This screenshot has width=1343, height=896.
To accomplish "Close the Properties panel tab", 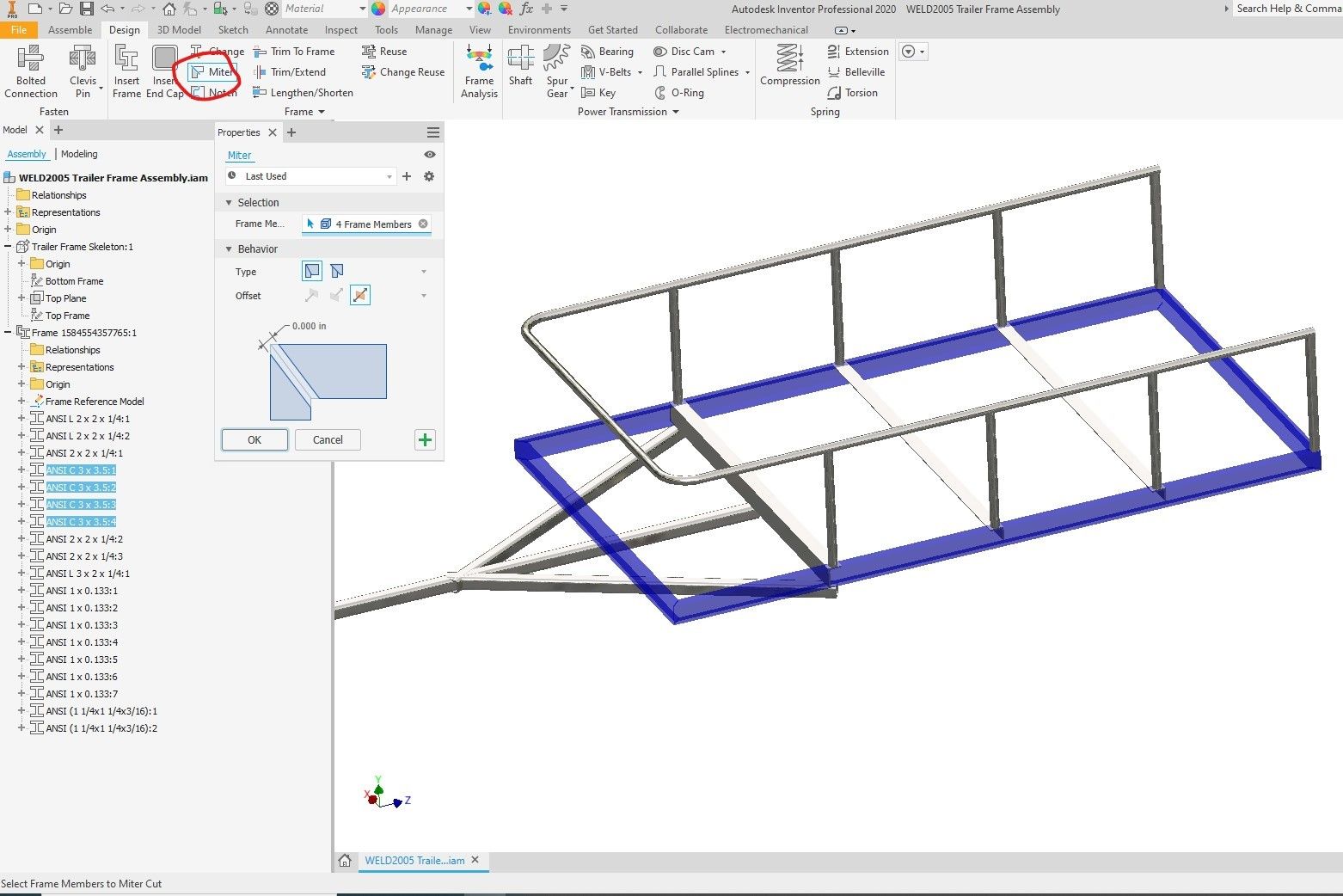I will tap(273, 132).
